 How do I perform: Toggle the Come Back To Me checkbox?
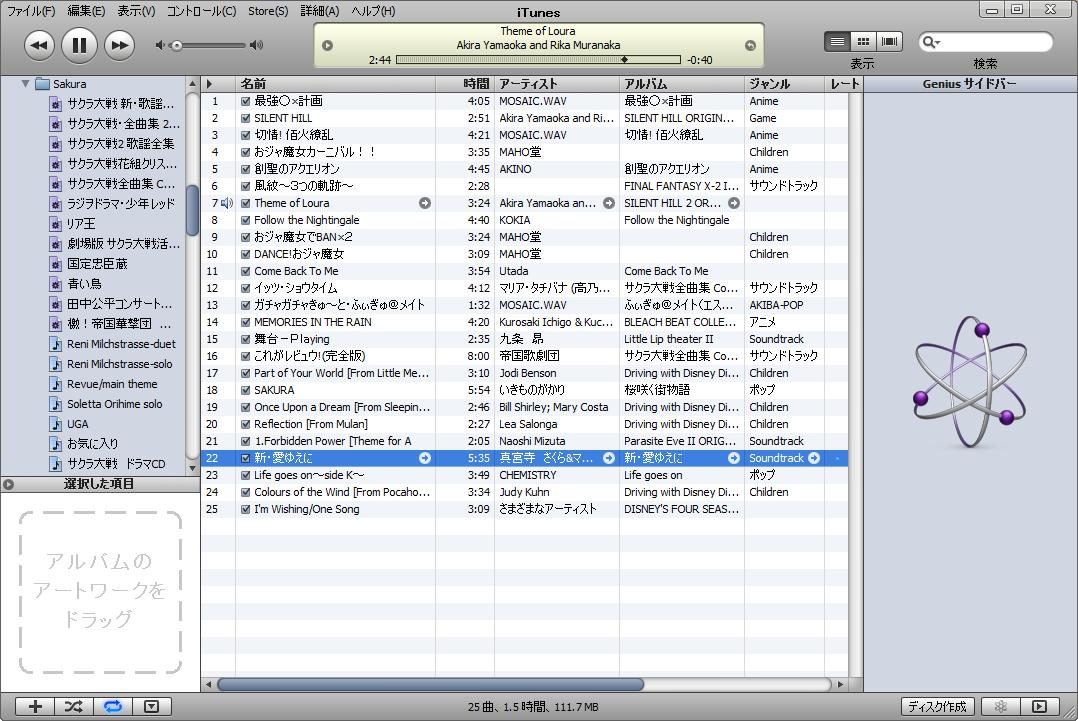pyautogui.click(x=245, y=271)
